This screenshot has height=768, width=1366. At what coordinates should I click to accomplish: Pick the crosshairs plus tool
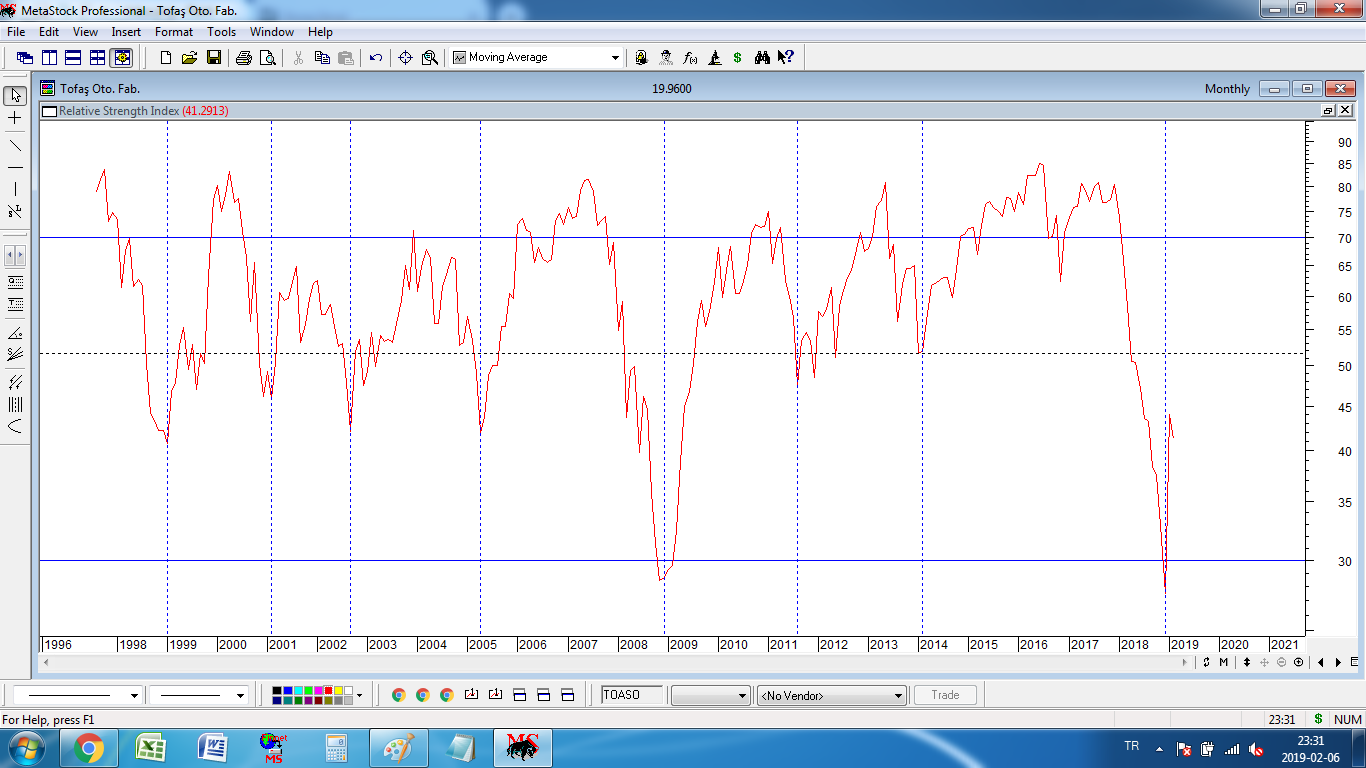15,119
